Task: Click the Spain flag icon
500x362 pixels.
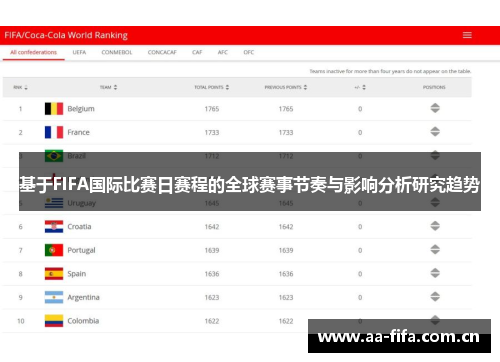Action: [x=54, y=274]
